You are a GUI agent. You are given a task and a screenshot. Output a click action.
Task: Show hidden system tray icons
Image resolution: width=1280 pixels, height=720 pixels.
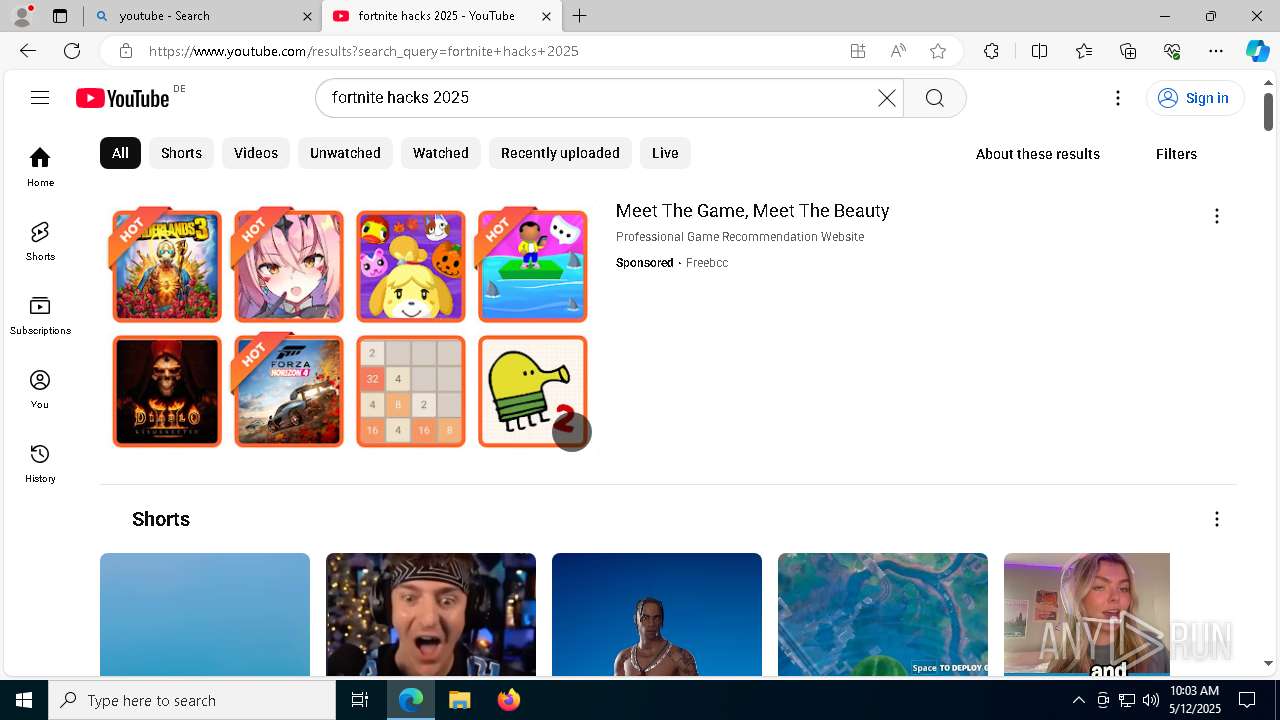coord(1078,700)
